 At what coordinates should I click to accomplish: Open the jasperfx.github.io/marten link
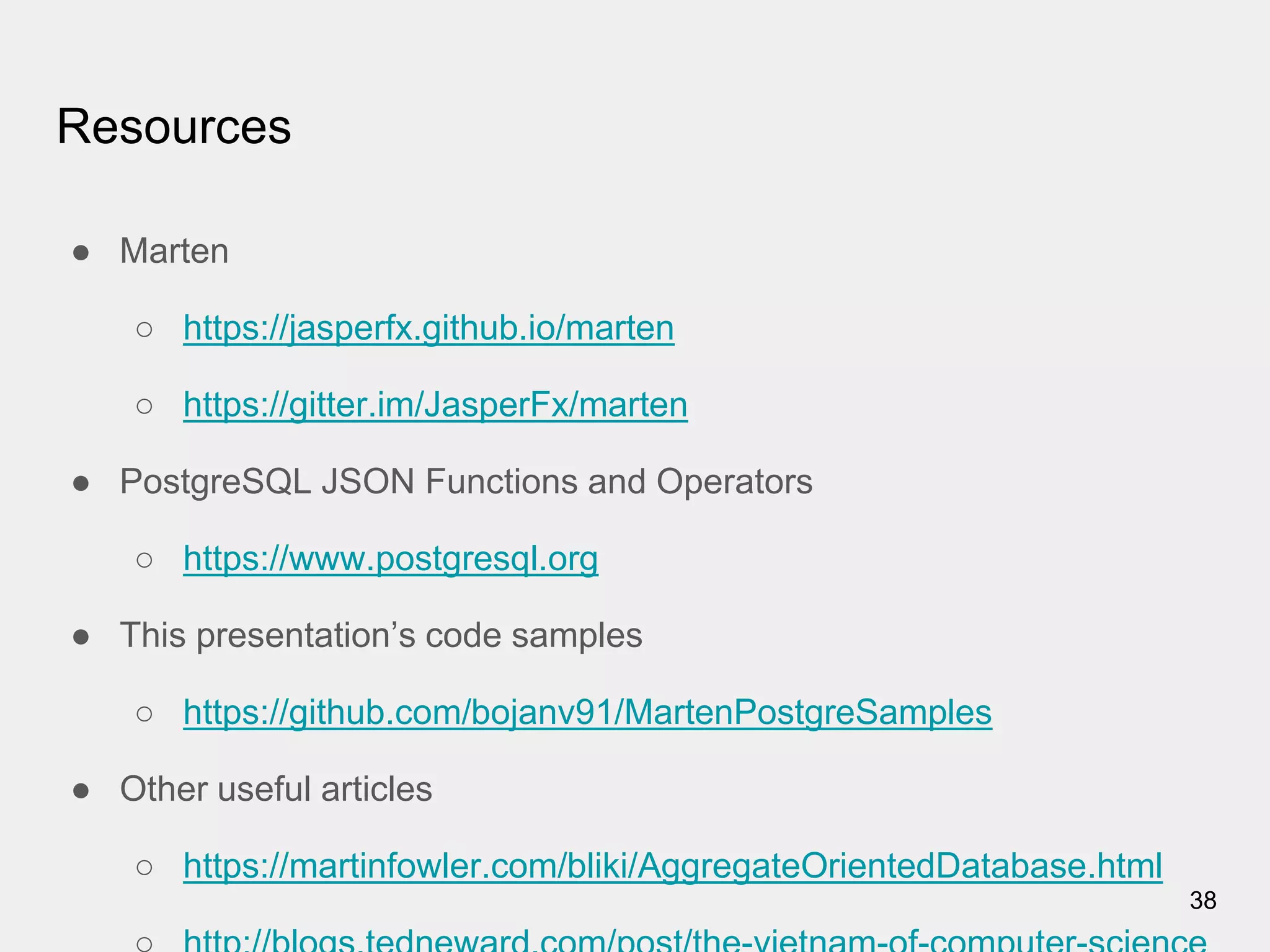pos(429,328)
